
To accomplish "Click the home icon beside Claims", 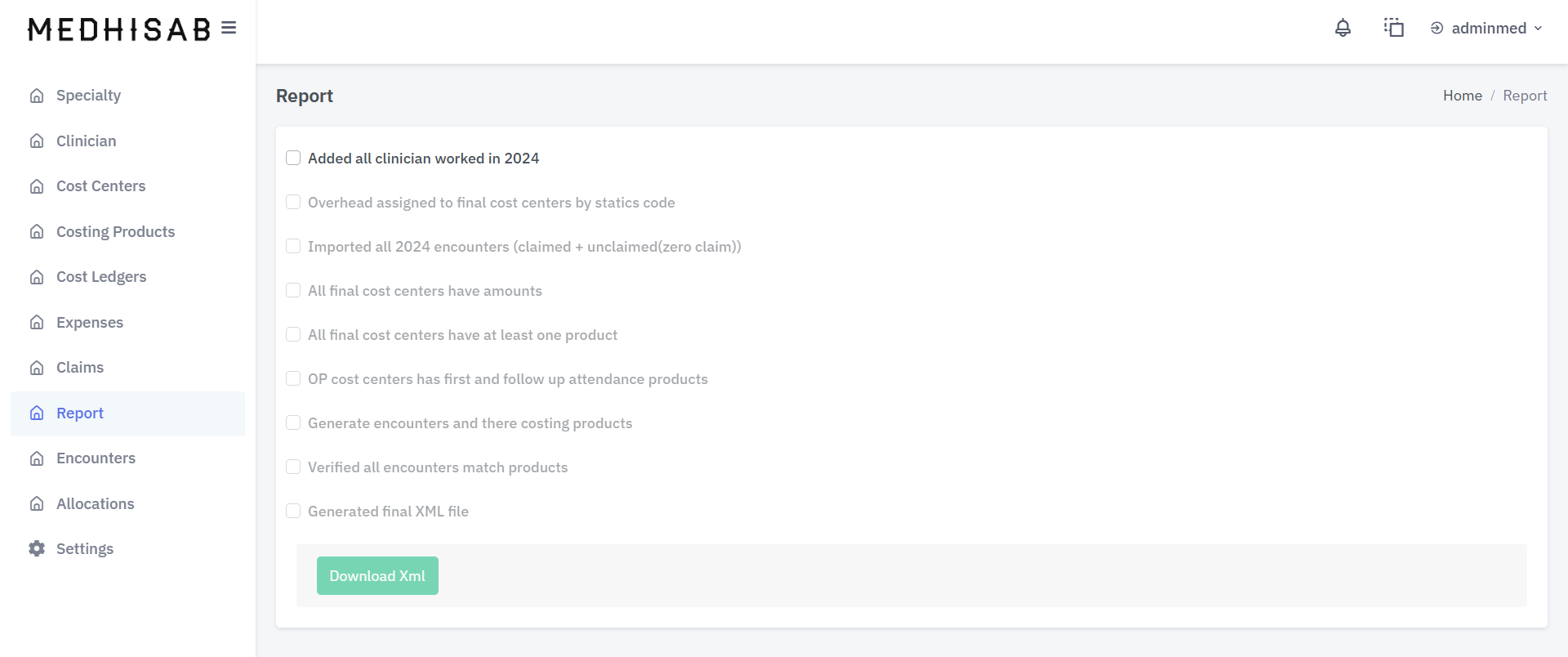I will tap(37, 368).
